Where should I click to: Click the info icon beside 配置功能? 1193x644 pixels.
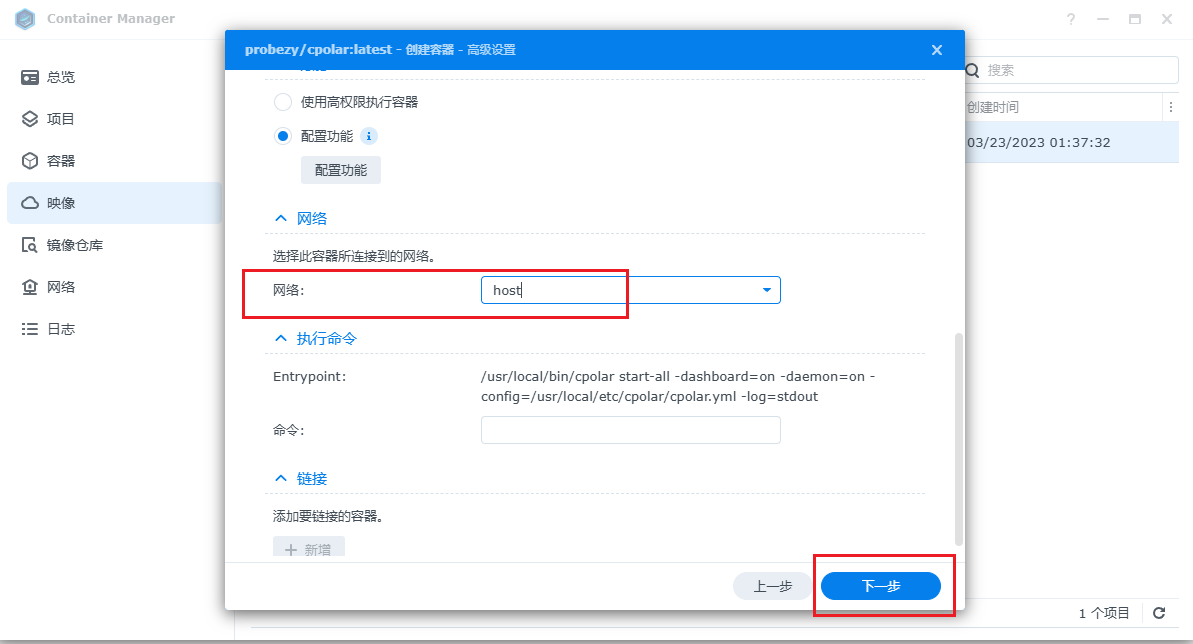coord(368,136)
